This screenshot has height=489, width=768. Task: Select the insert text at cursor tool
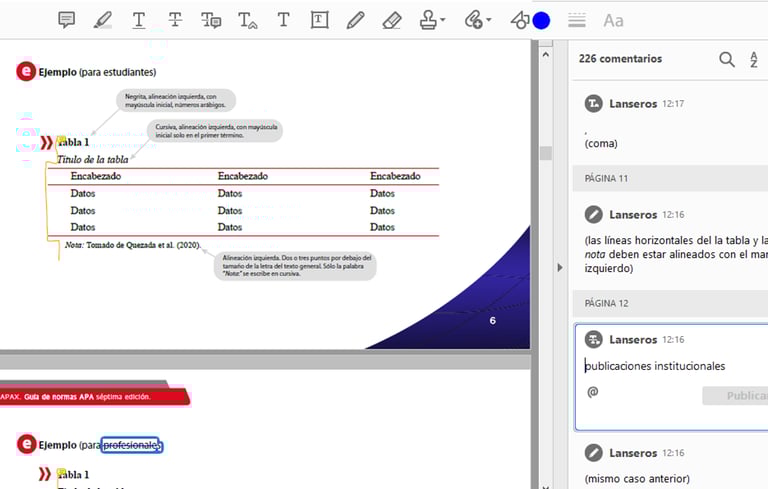click(247, 20)
